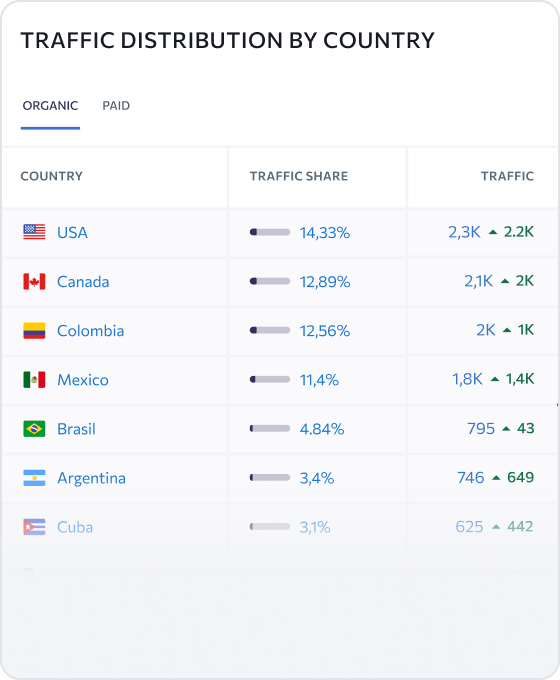The image size is (560, 680).
Task: Switch to the Paid tab
Action: (x=116, y=106)
